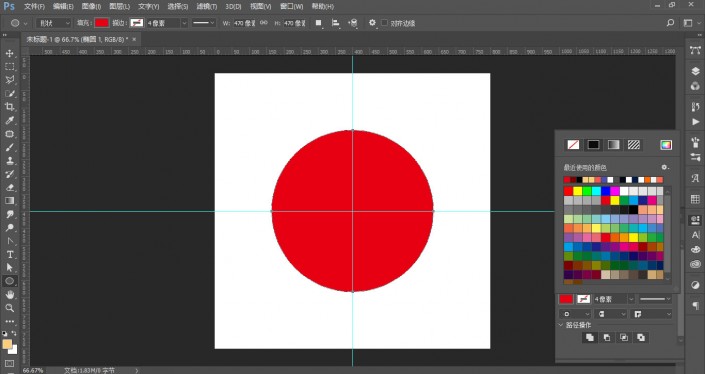This screenshot has height=374, width=705.
Task: Select the Pen tool
Action: (9, 241)
